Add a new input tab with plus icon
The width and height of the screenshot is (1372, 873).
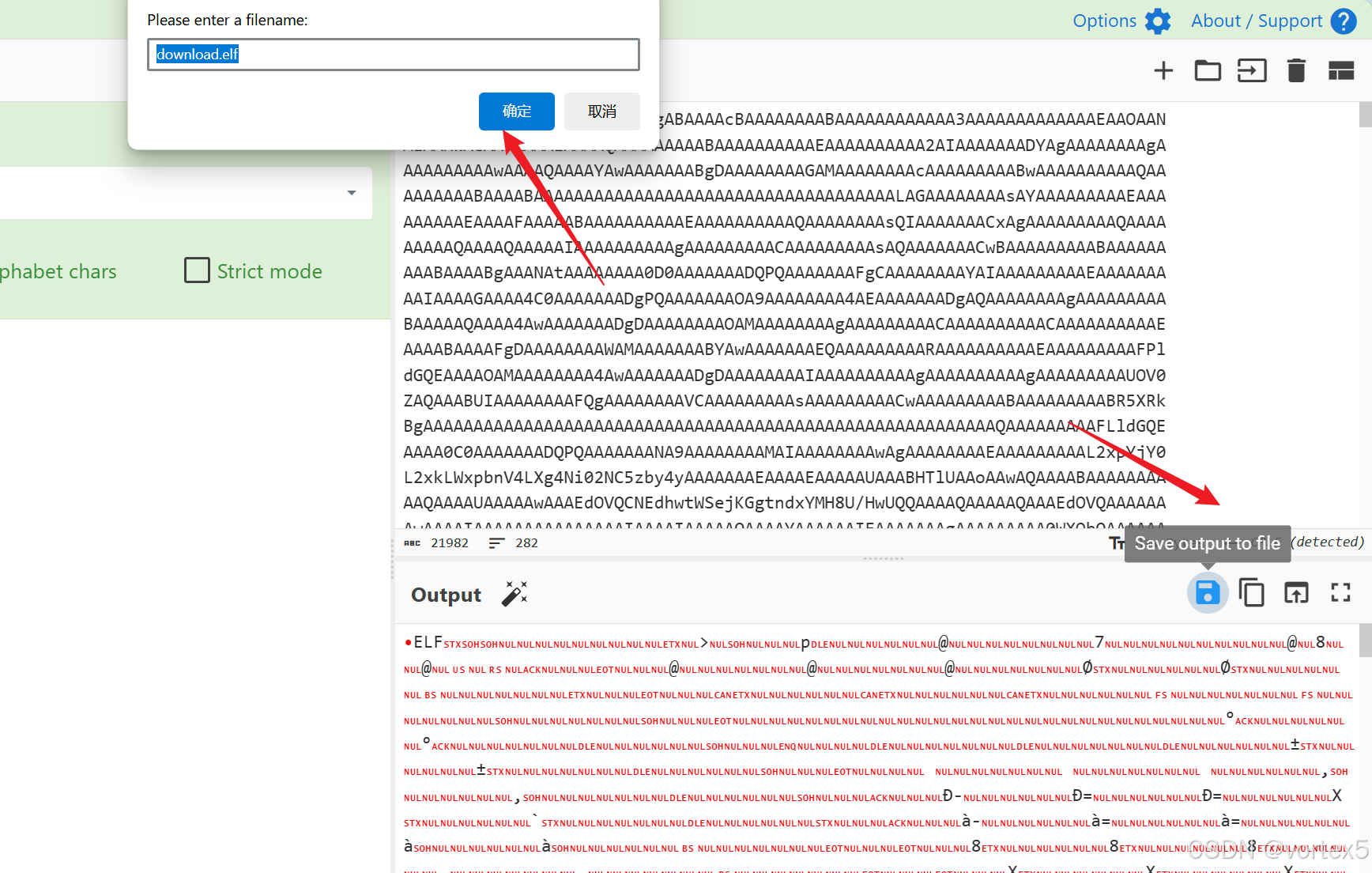click(x=1163, y=70)
